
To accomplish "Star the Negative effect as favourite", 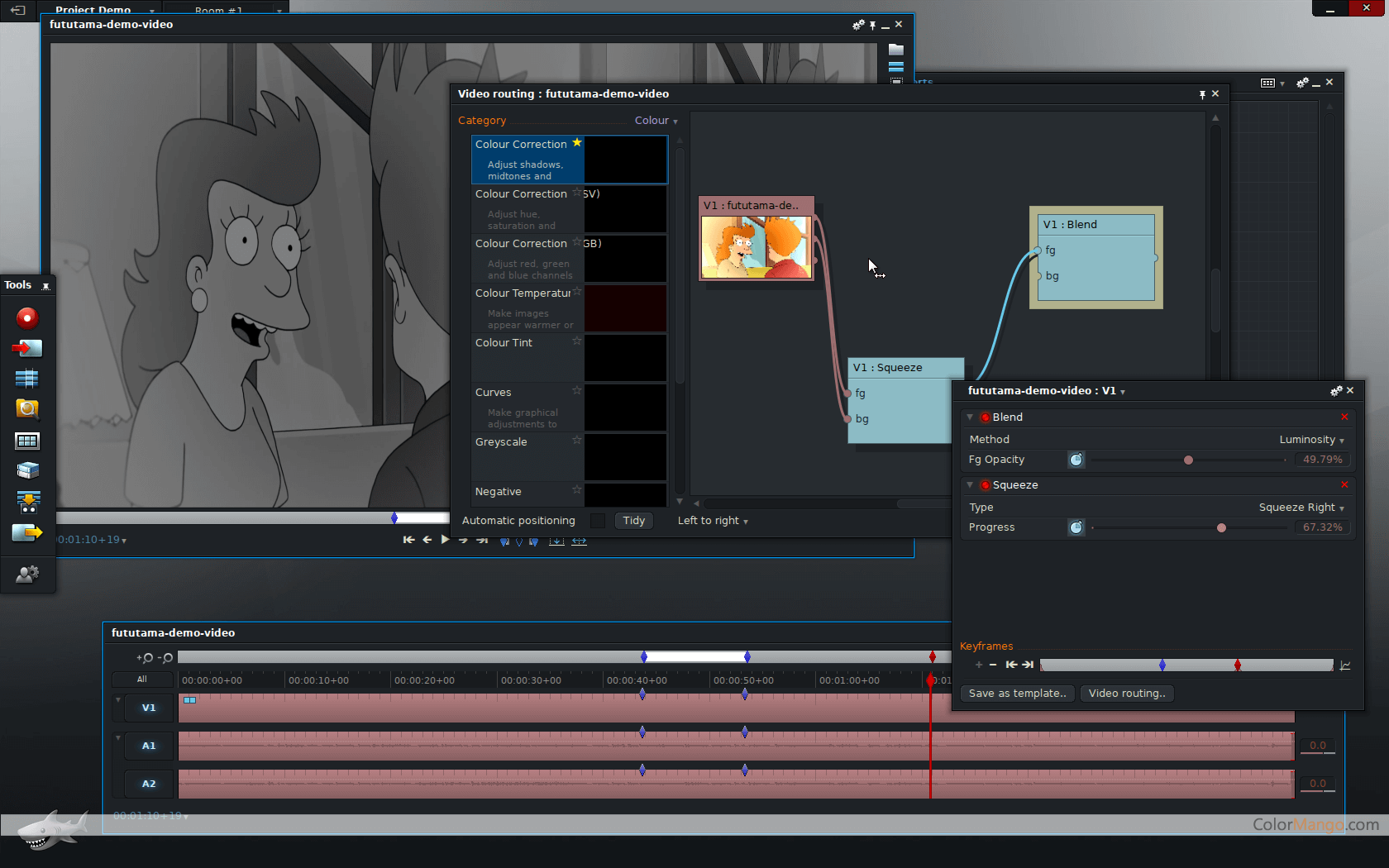I will tap(577, 489).
